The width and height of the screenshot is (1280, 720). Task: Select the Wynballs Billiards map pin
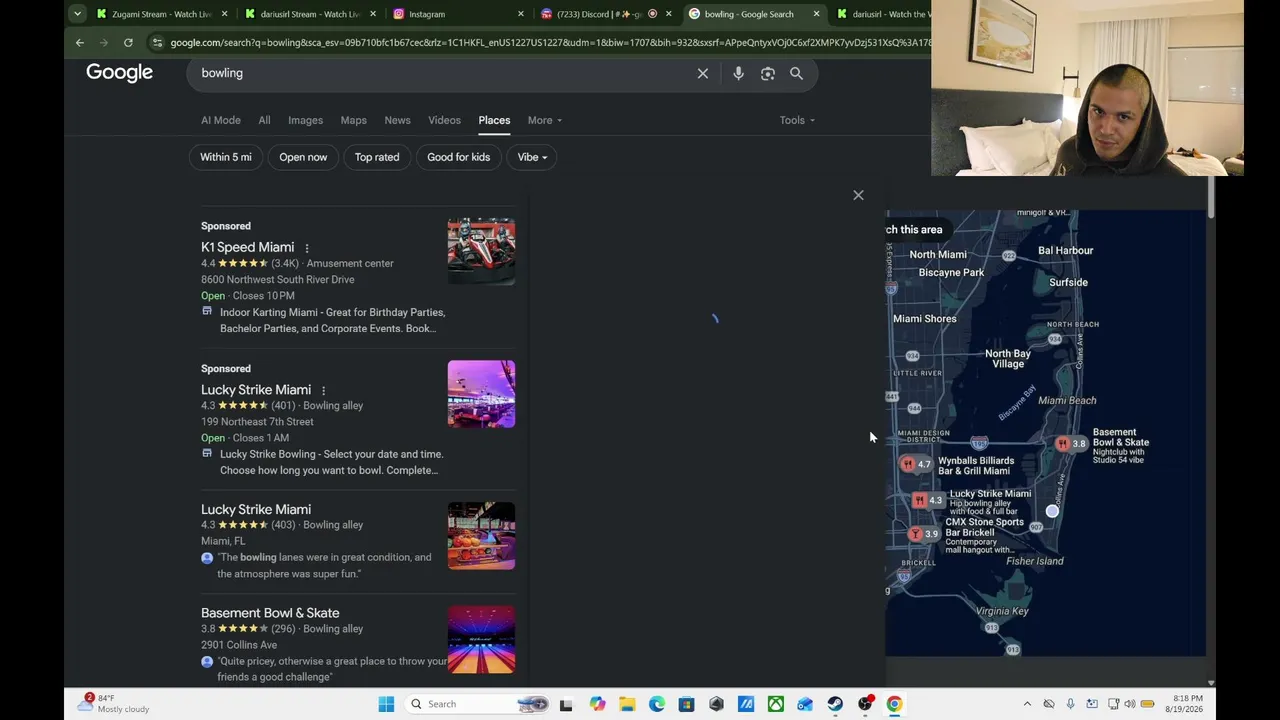click(x=916, y=464)
